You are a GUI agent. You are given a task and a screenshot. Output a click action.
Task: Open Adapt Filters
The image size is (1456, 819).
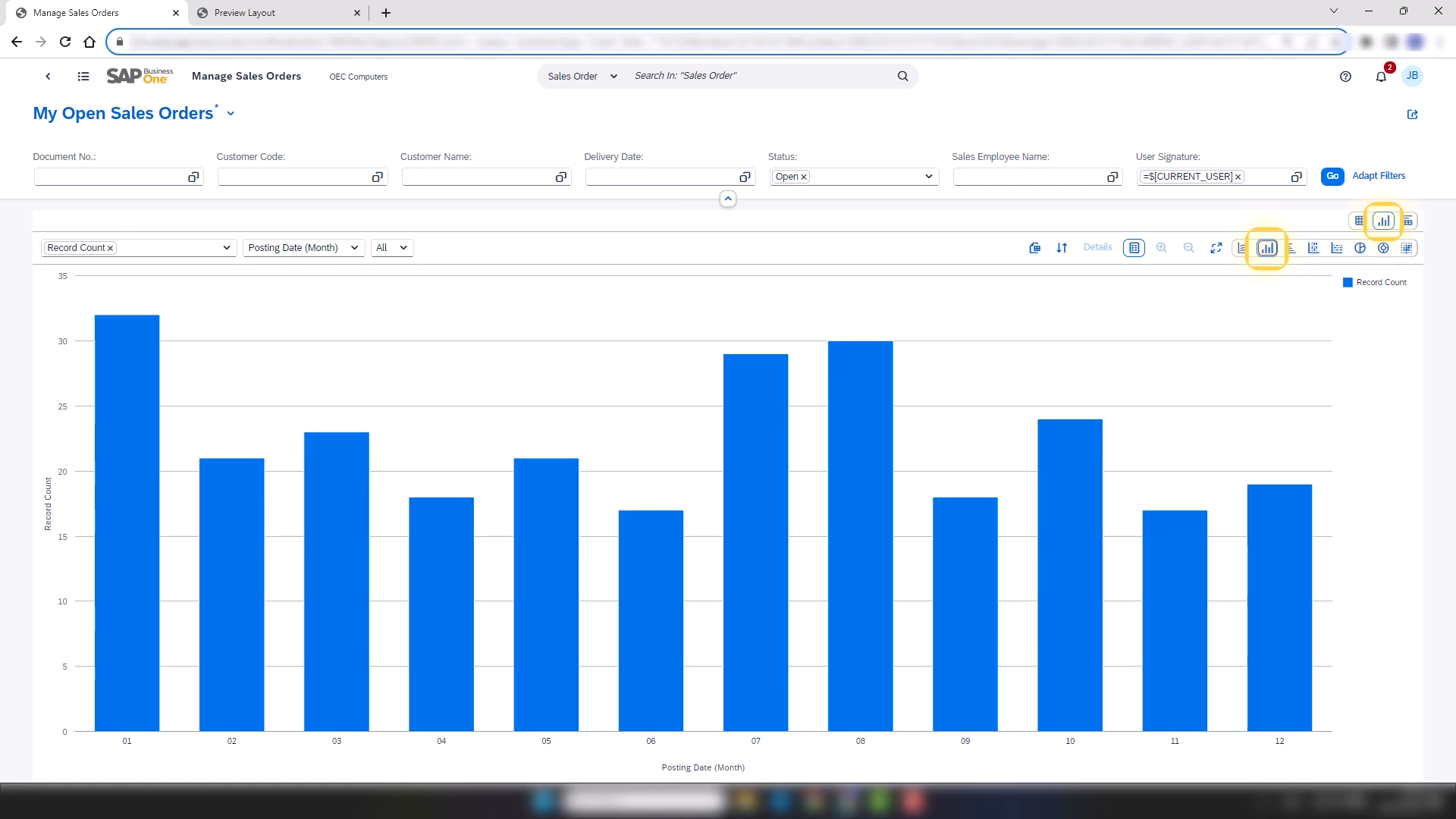(x=1379, y=176)
